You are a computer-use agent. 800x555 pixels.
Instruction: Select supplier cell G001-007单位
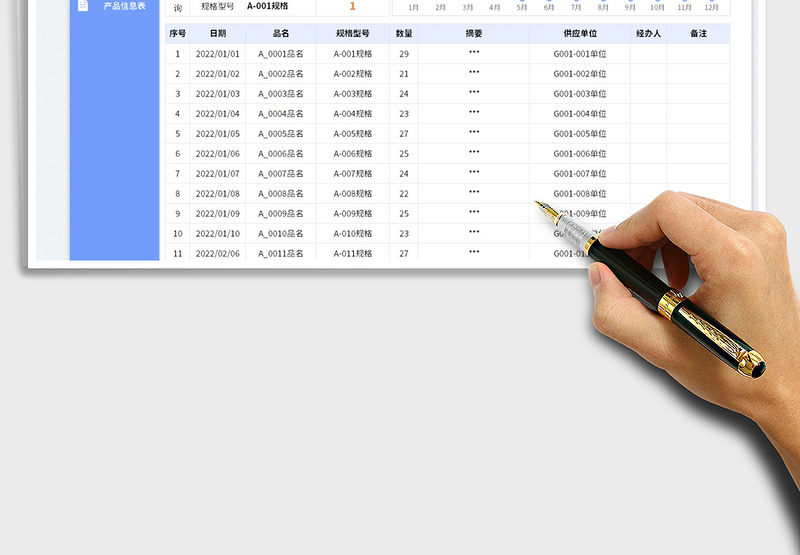point(580,174)
